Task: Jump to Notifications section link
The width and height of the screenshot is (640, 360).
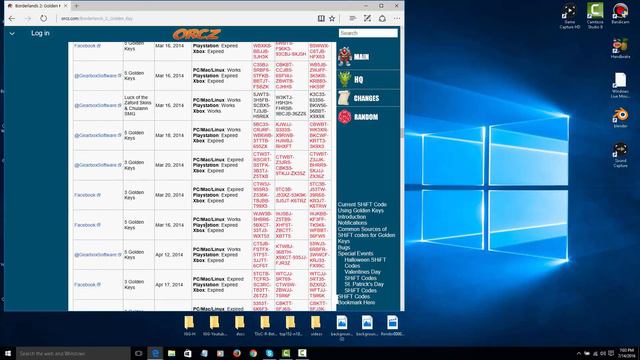Action: pos(352,223)
